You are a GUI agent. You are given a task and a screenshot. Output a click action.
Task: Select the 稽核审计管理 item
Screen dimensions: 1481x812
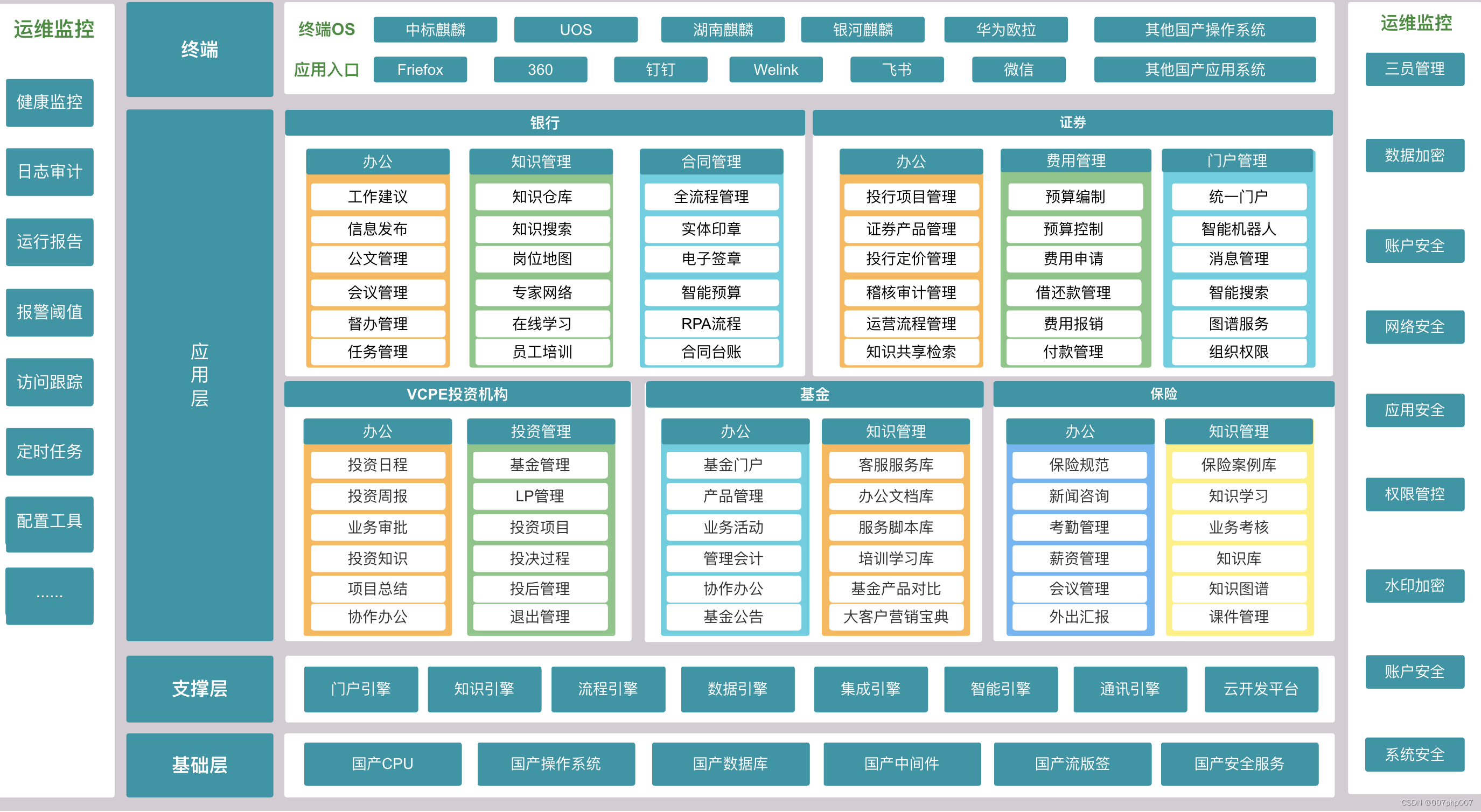pos(911,293)
